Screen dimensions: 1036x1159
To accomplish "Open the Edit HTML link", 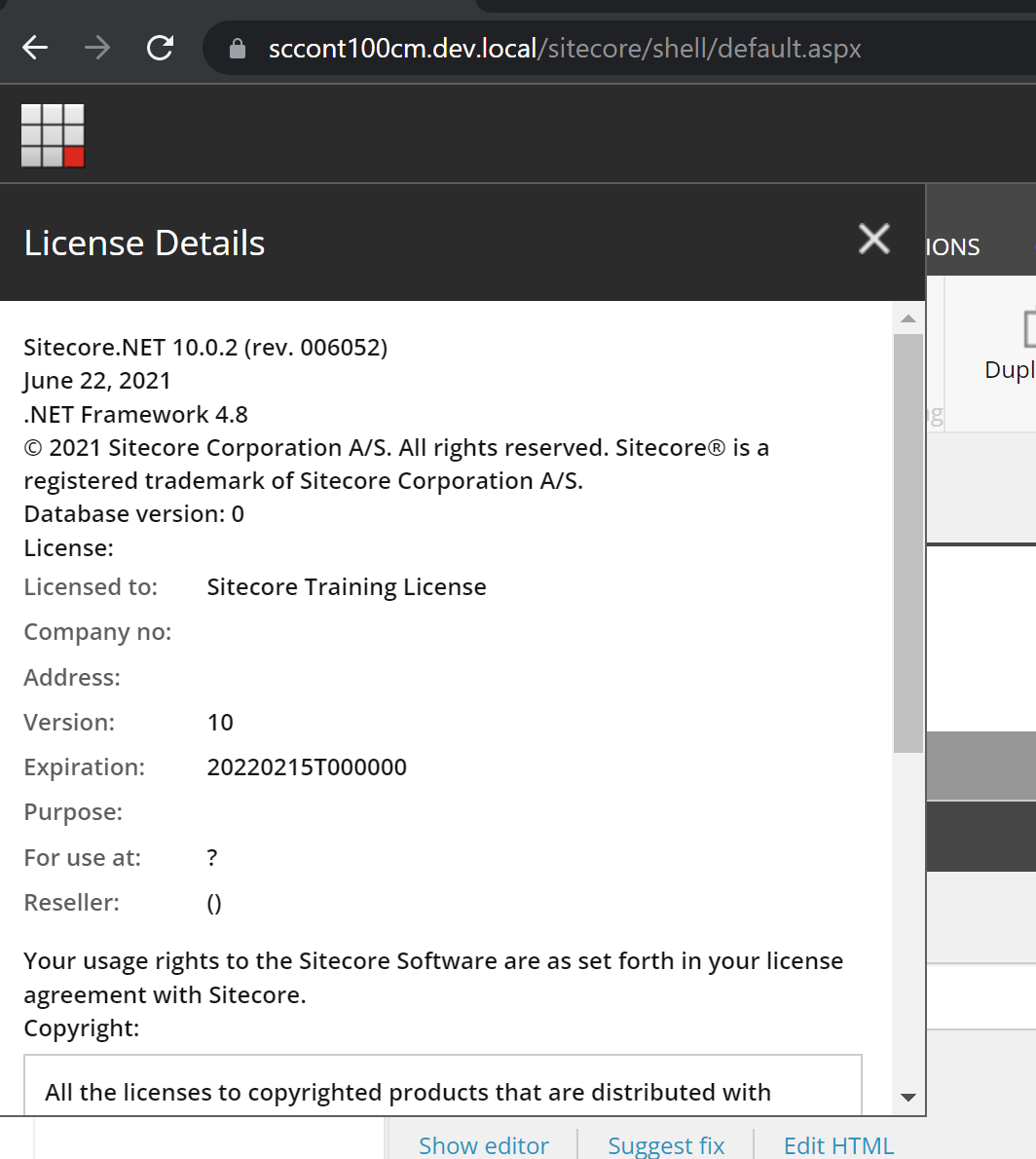I will tap(838, 1145).
